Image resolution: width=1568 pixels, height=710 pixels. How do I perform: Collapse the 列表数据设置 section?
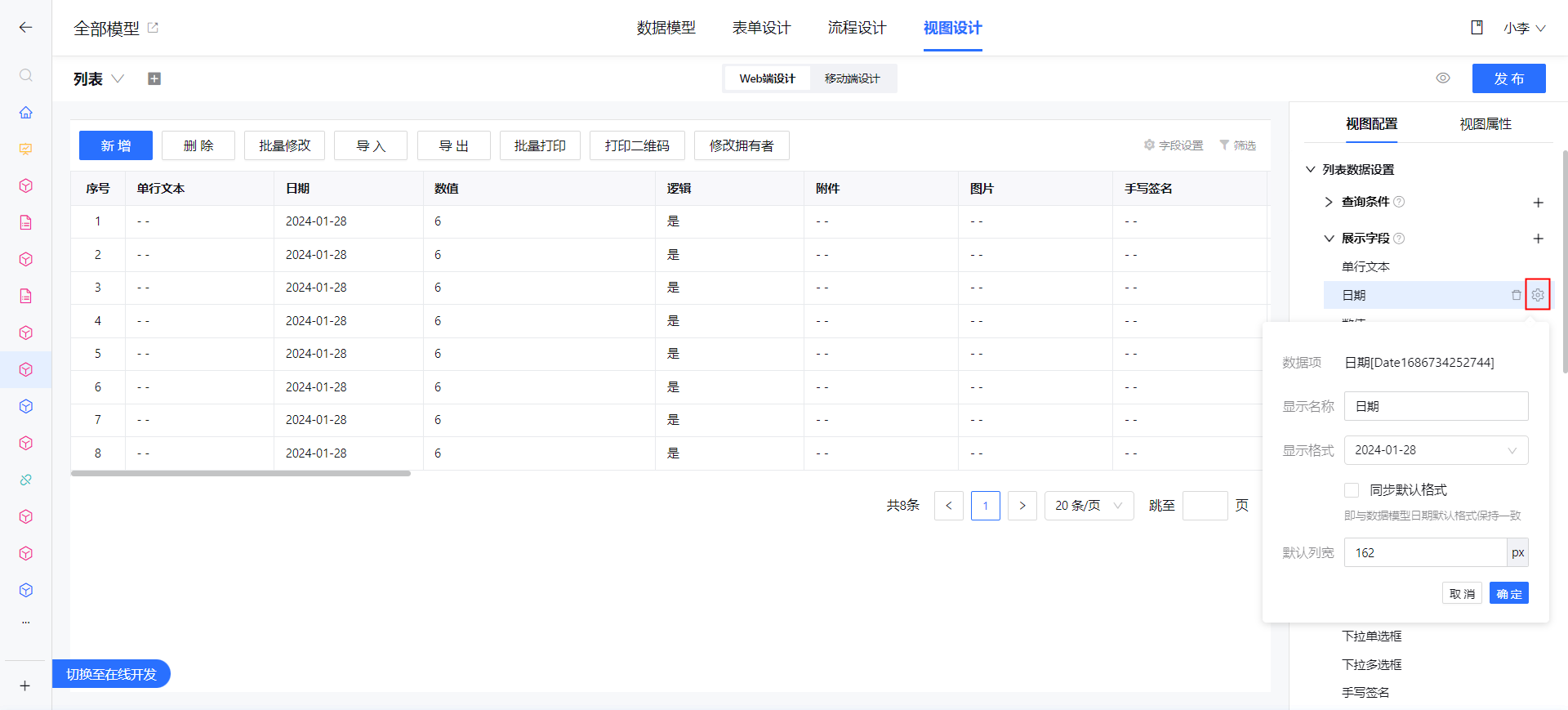[1311, 169]
